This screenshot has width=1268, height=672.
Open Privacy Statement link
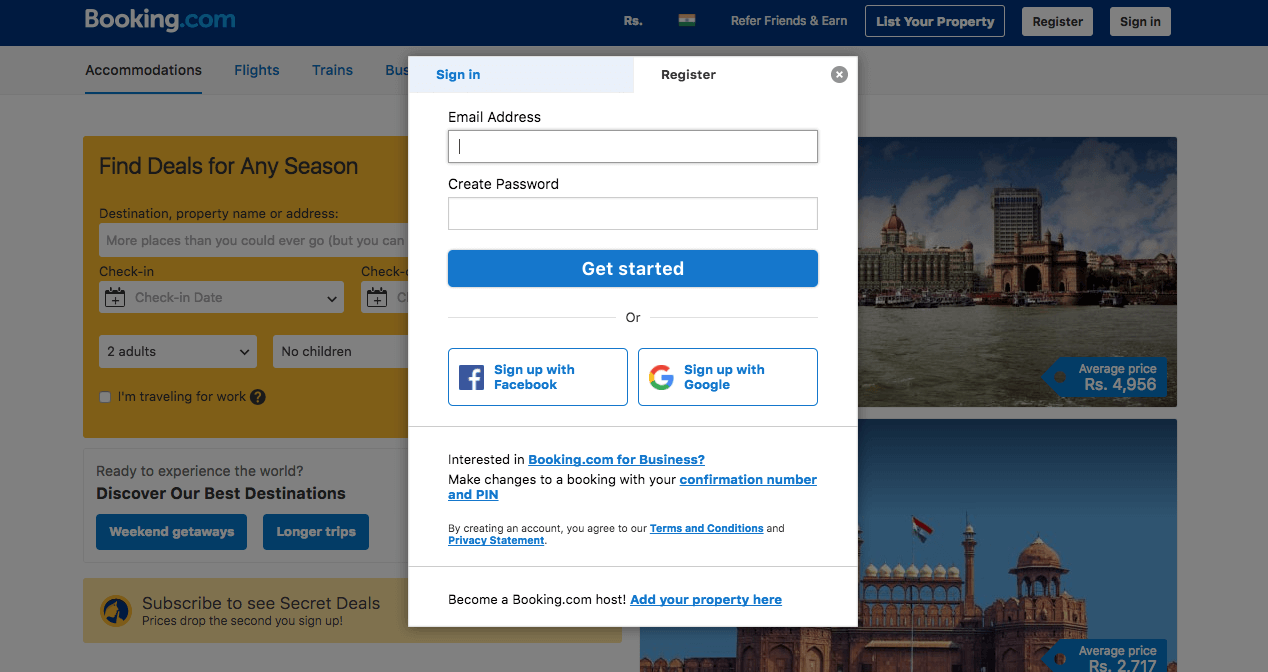(x=496, y=540)
